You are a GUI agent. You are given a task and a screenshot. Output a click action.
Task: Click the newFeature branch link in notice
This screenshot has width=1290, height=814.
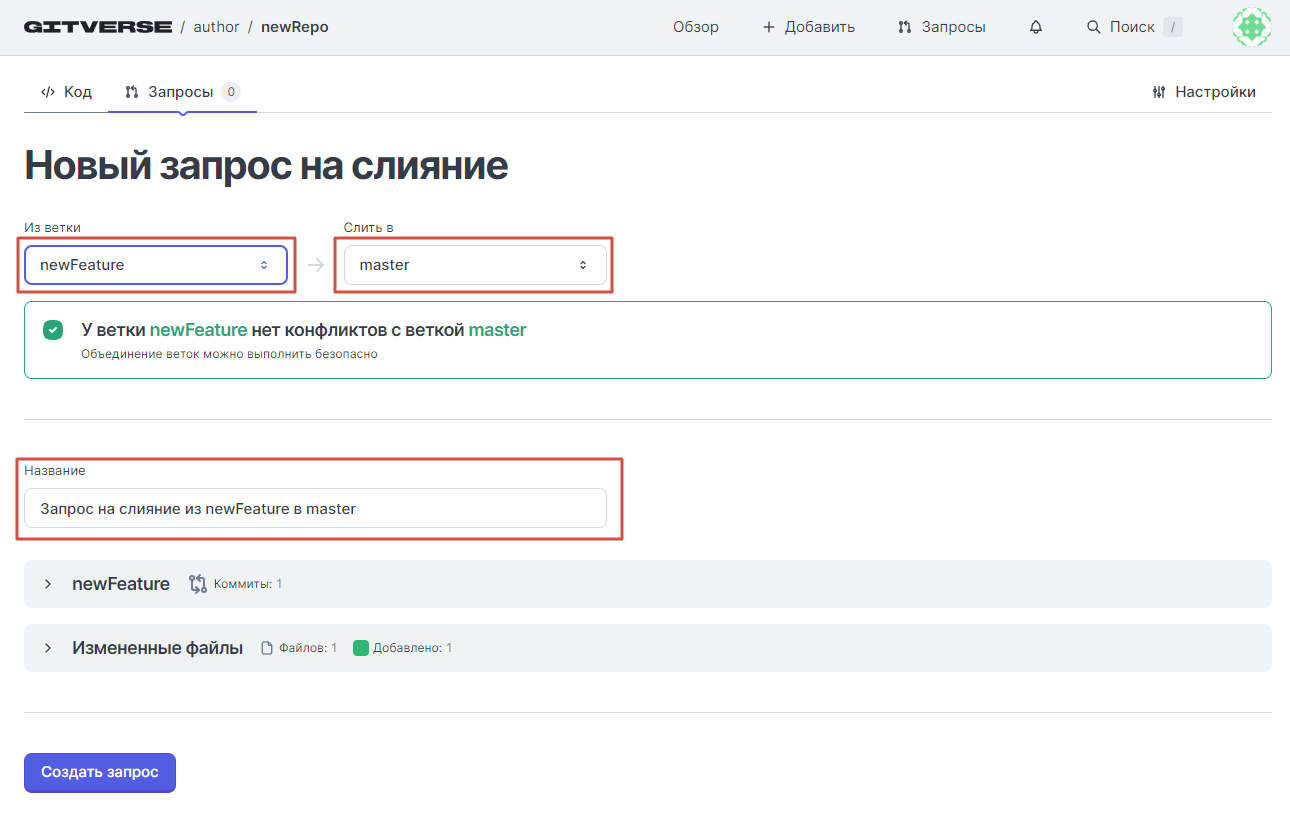198,330
